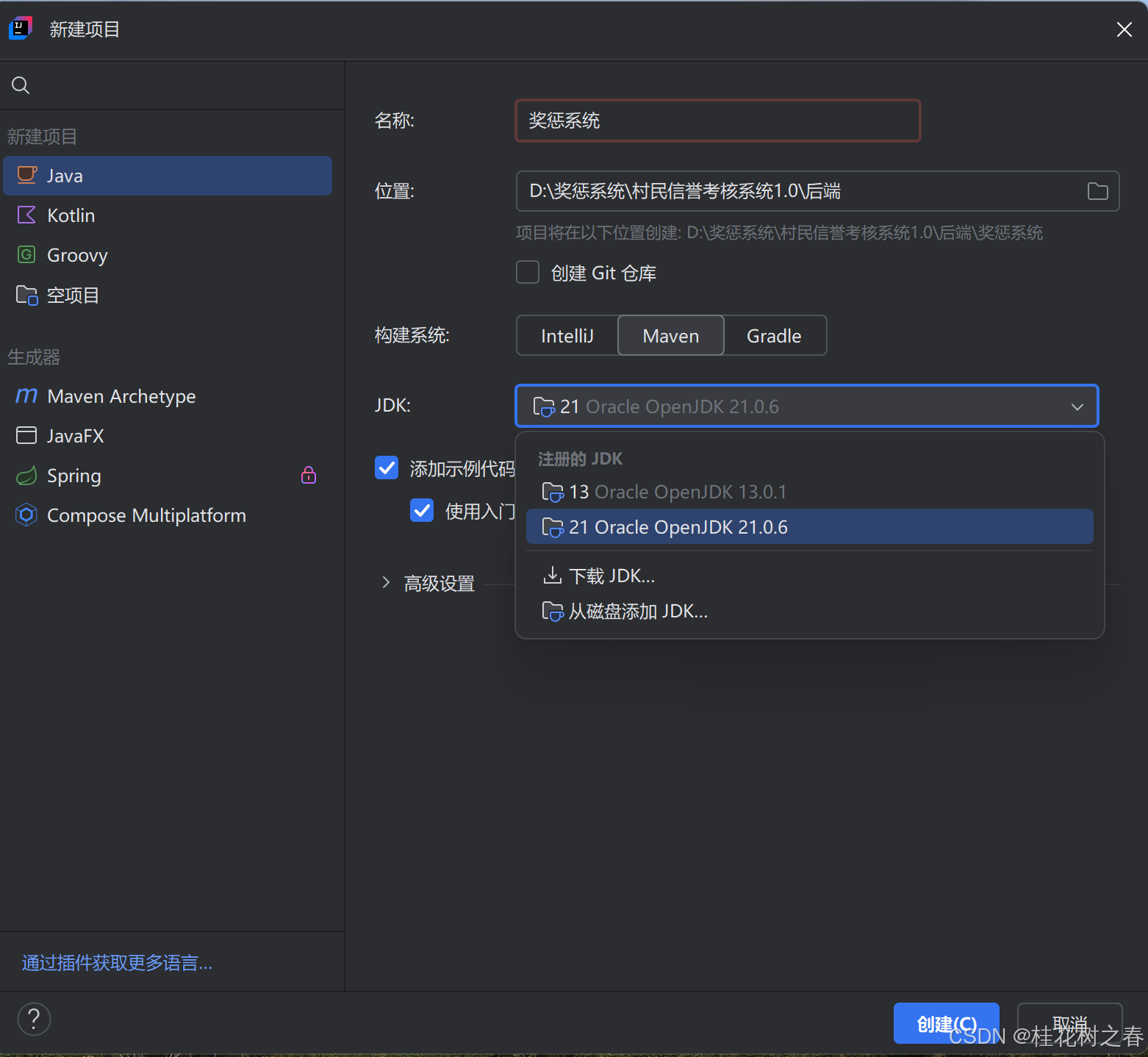Uncheck the 使用入门 checkbox

pyautogui.click(x=421, y=510)
